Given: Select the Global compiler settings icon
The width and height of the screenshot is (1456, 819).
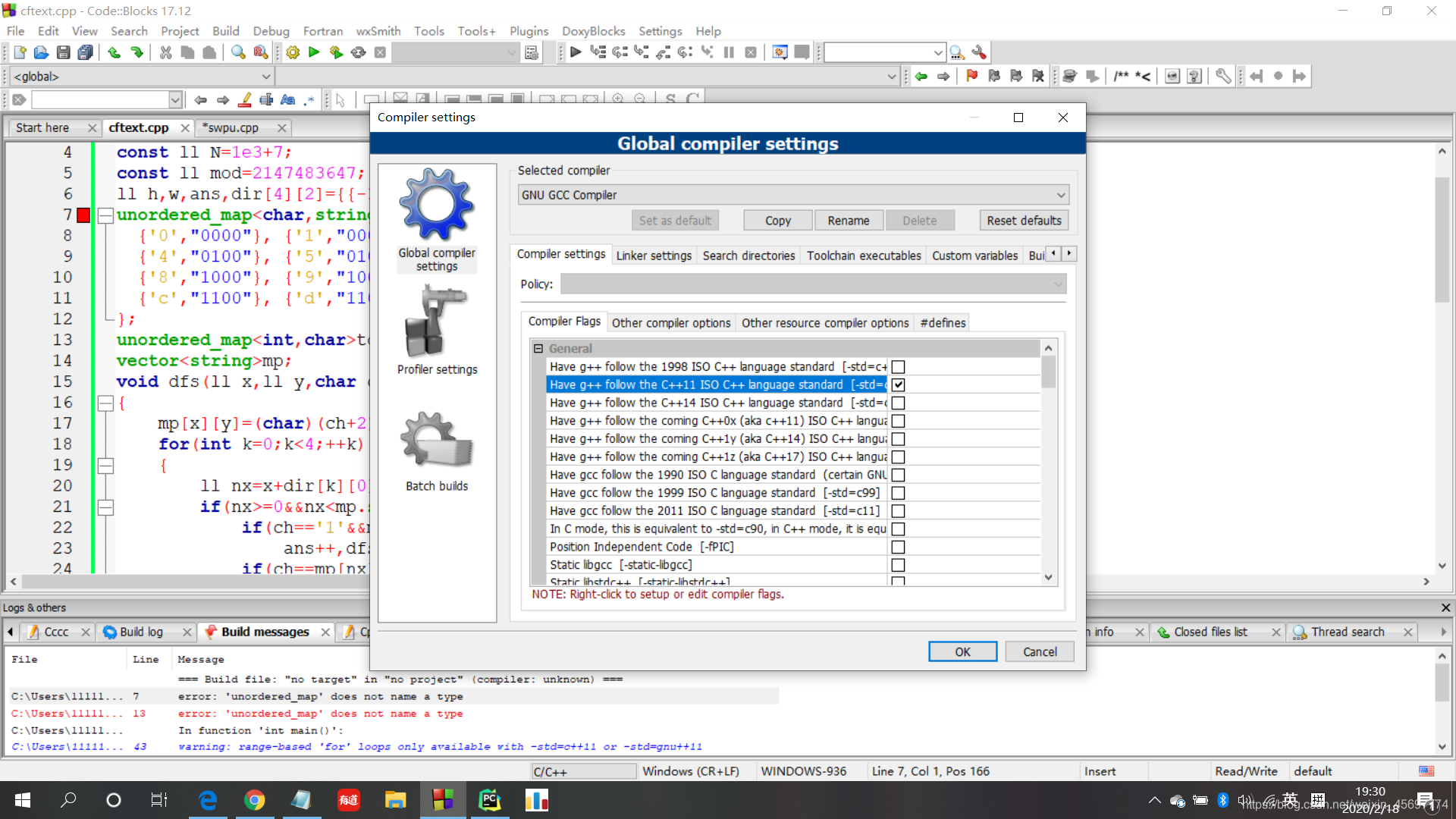Looking at the screenshot, I should 437,220.
